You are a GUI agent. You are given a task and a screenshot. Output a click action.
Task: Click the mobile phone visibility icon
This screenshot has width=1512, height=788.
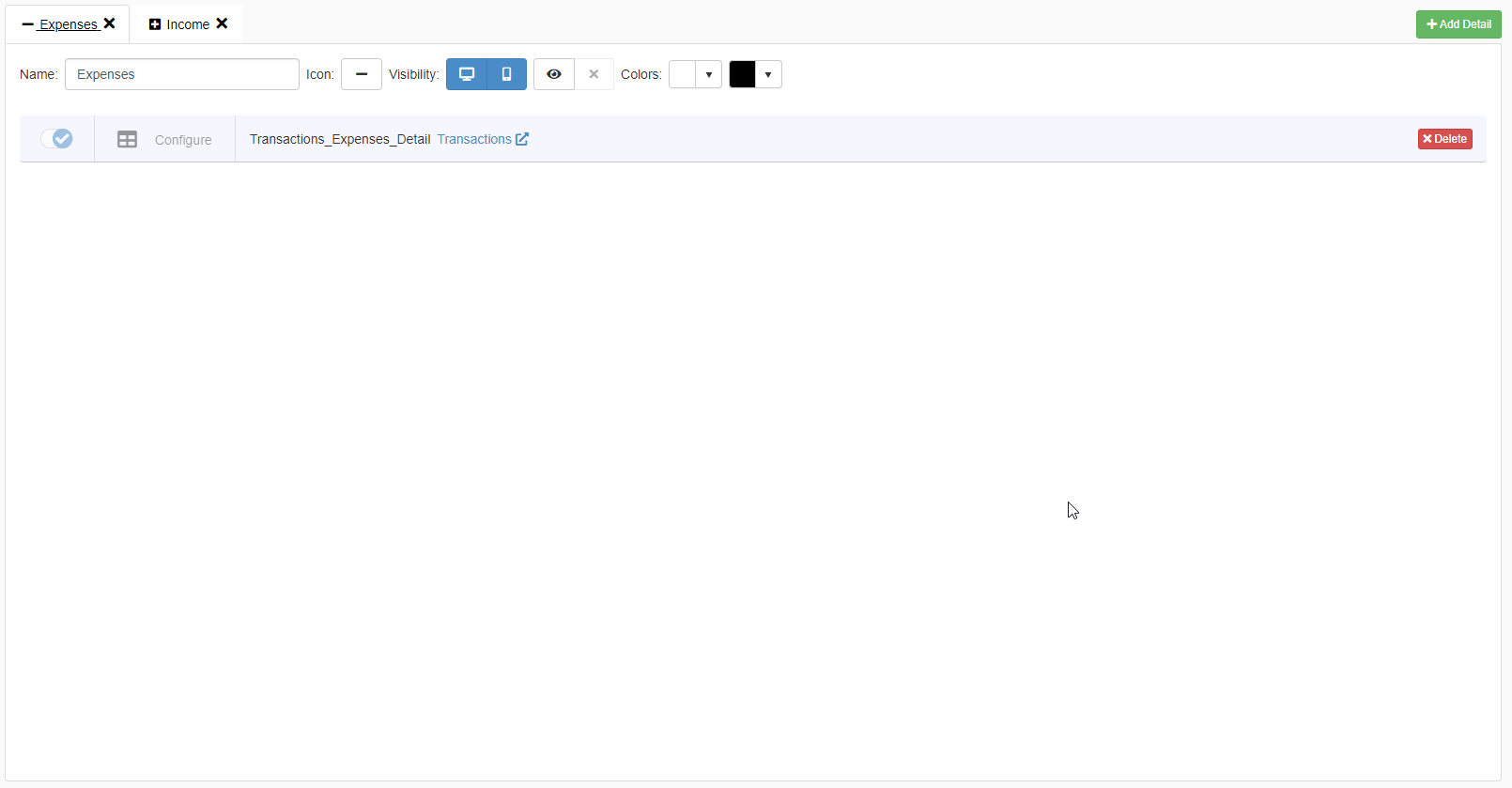point(506,74)
